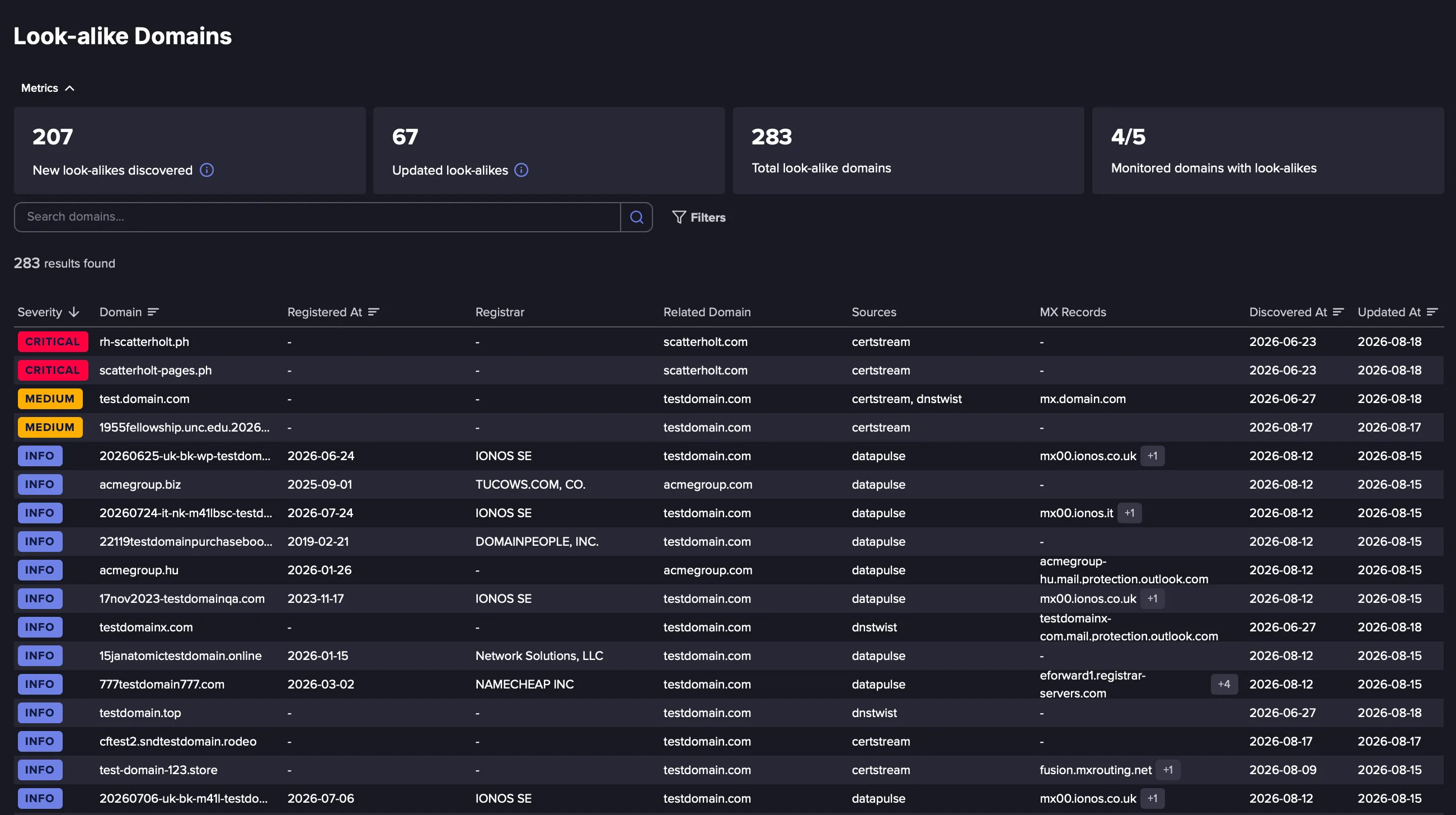Select the scatterholt-pages.ph domain
Viewport: 1456px width, 815px height.
(156, 371)
